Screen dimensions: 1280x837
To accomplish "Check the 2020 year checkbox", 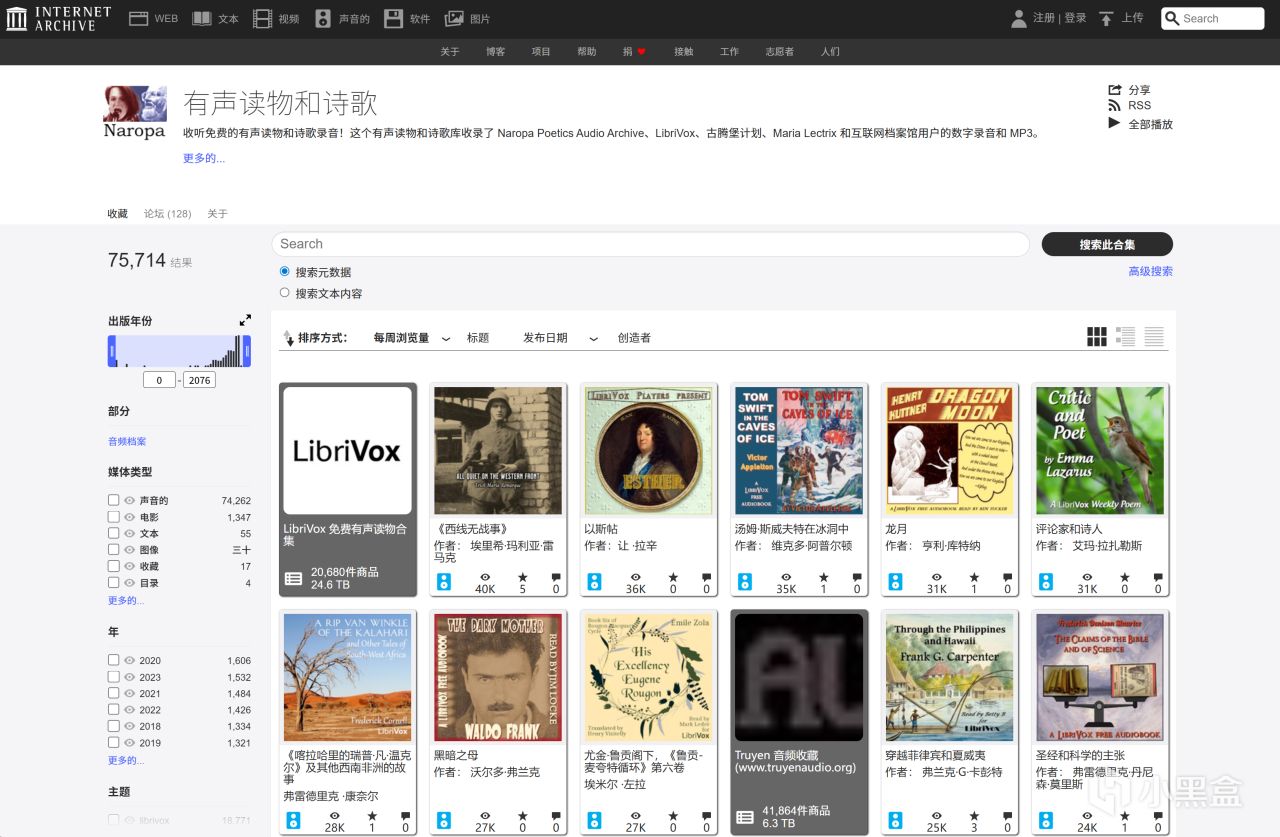I will [114, 660].
